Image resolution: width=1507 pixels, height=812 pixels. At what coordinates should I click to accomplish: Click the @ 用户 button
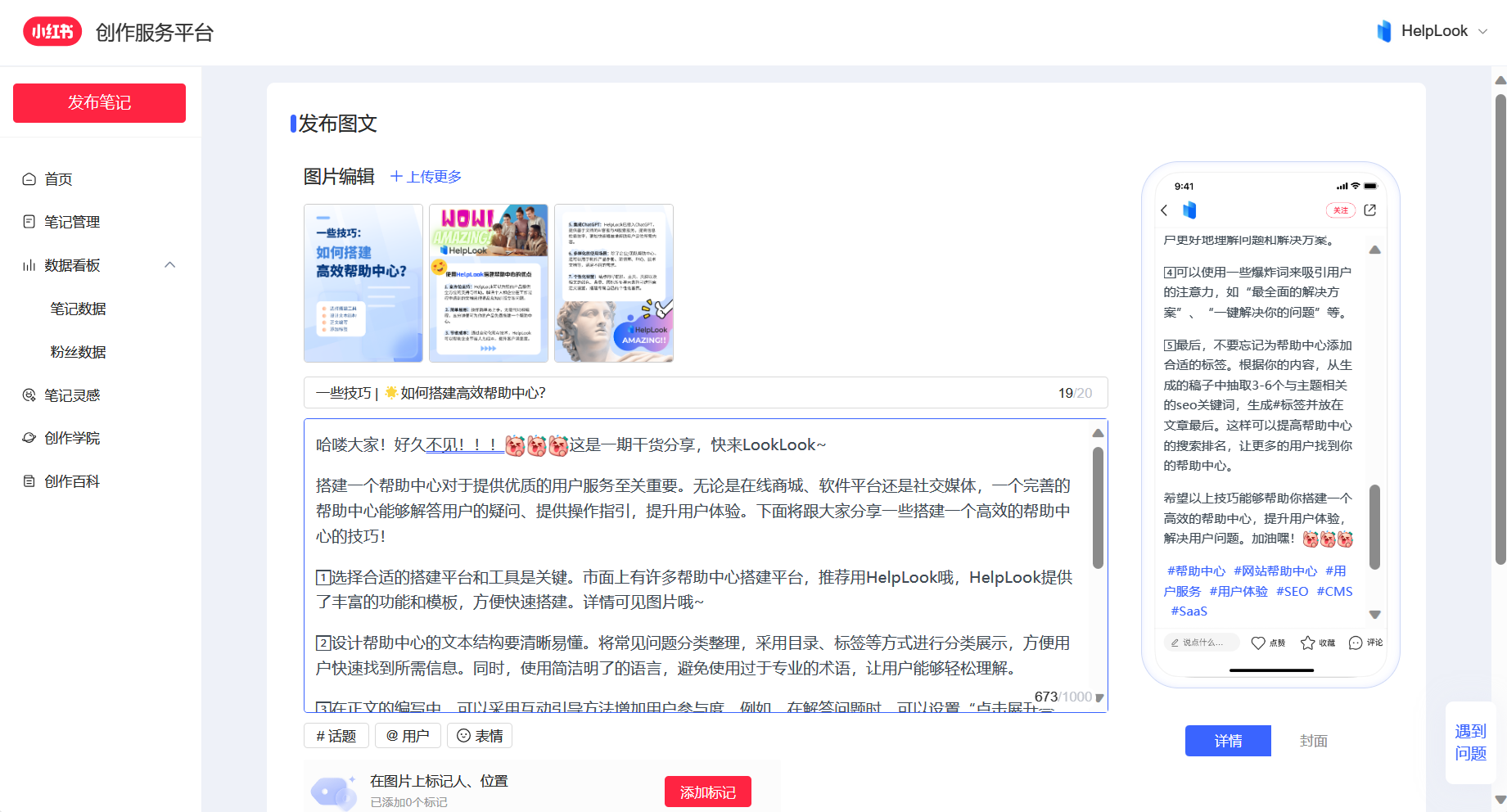click(408, 736)
